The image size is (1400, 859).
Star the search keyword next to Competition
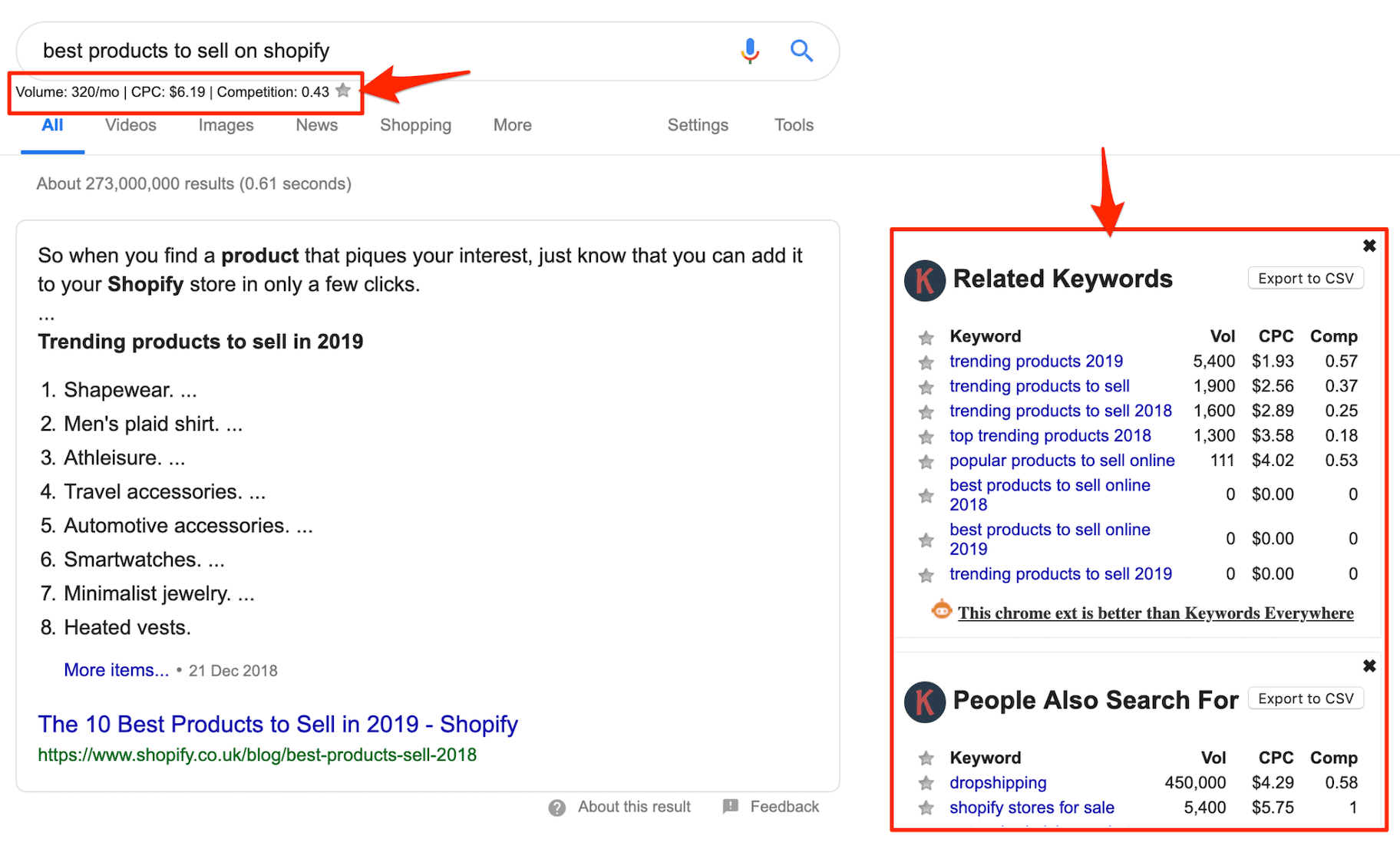[343, 91]
